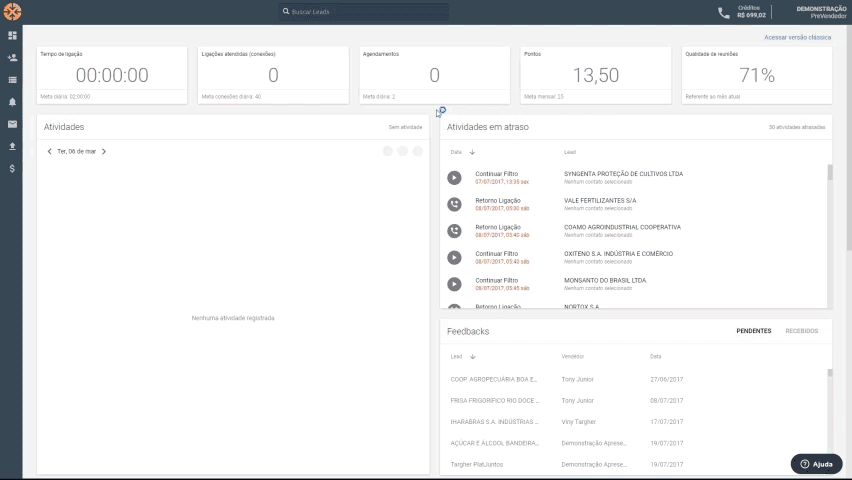Open COAMO AGROINDUSTRIAL COOPERATIVA lead
Image resolution: width=852 pixels, height=480 pixels.
[622, 227]
